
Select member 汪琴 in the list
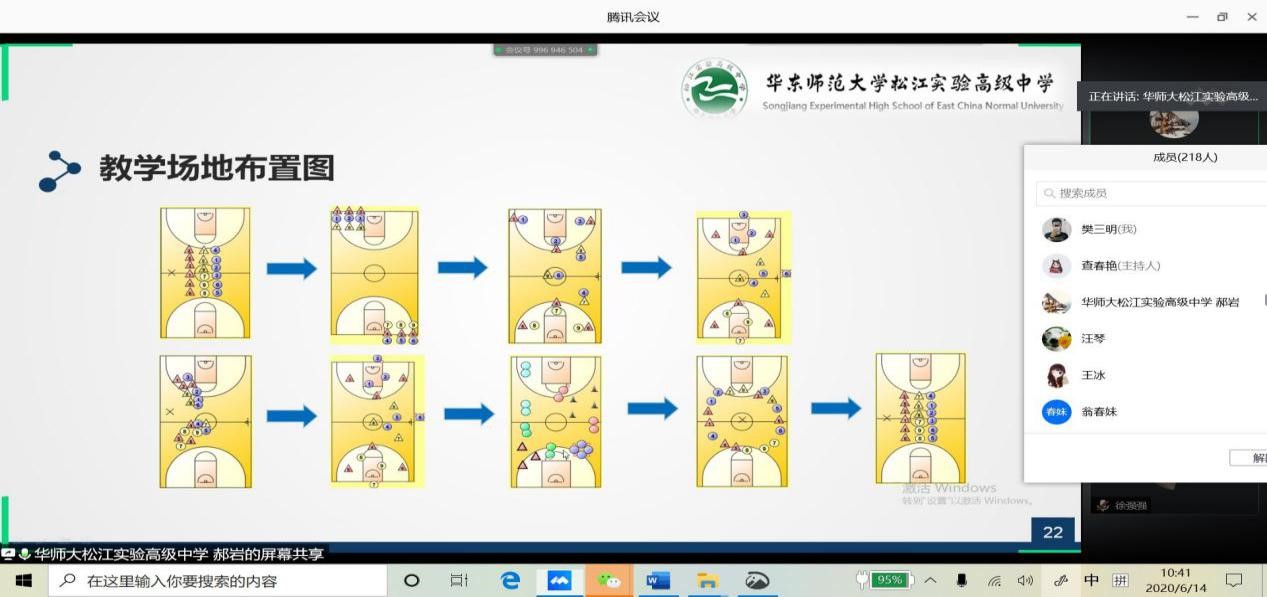pyautogui.click(x=1146, y=339)
